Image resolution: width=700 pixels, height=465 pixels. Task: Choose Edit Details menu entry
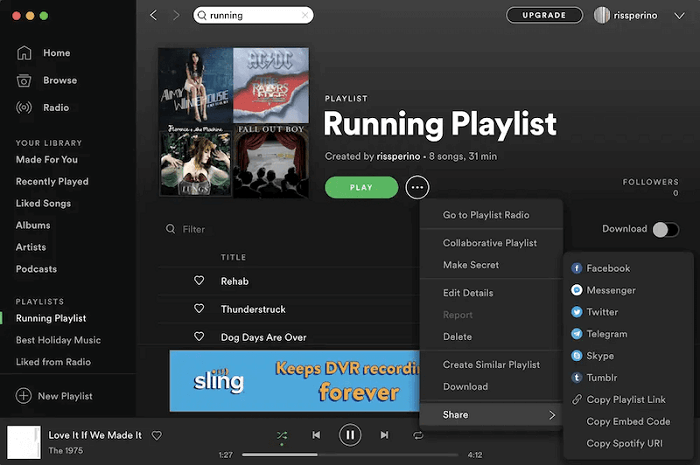[468, 293]
